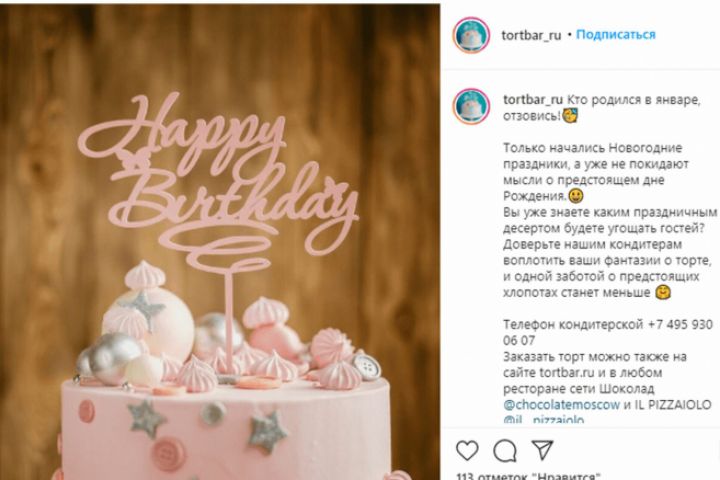This screenshot has width=720, height=480.
Task: Share the post with the paper plane icon
Action: [x=543, y=449]
